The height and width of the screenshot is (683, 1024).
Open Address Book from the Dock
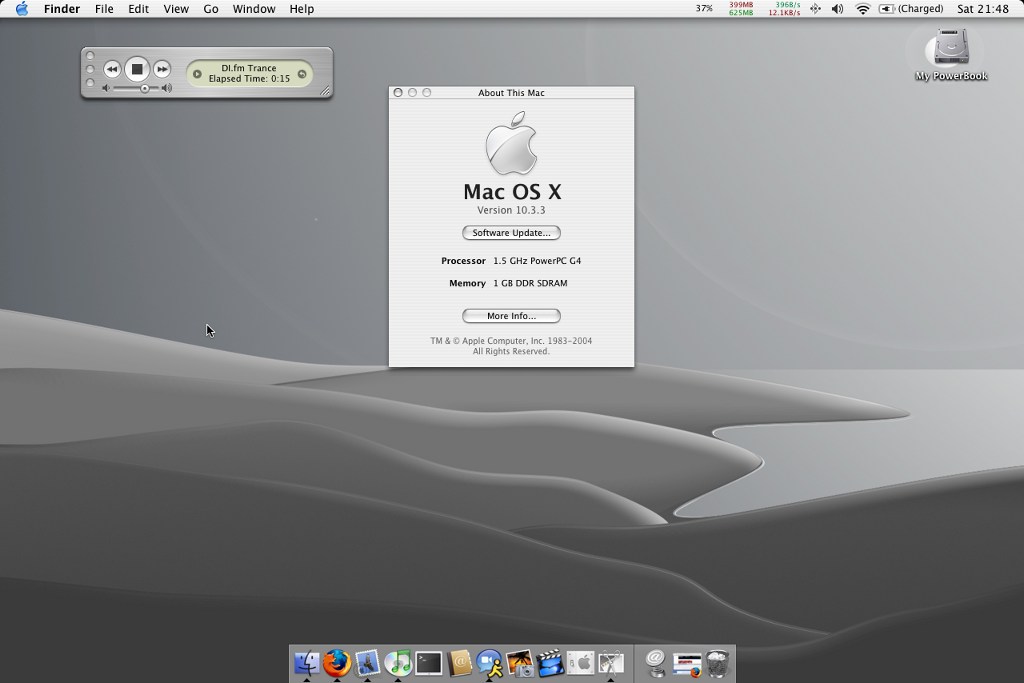click(x=460, y=662)
